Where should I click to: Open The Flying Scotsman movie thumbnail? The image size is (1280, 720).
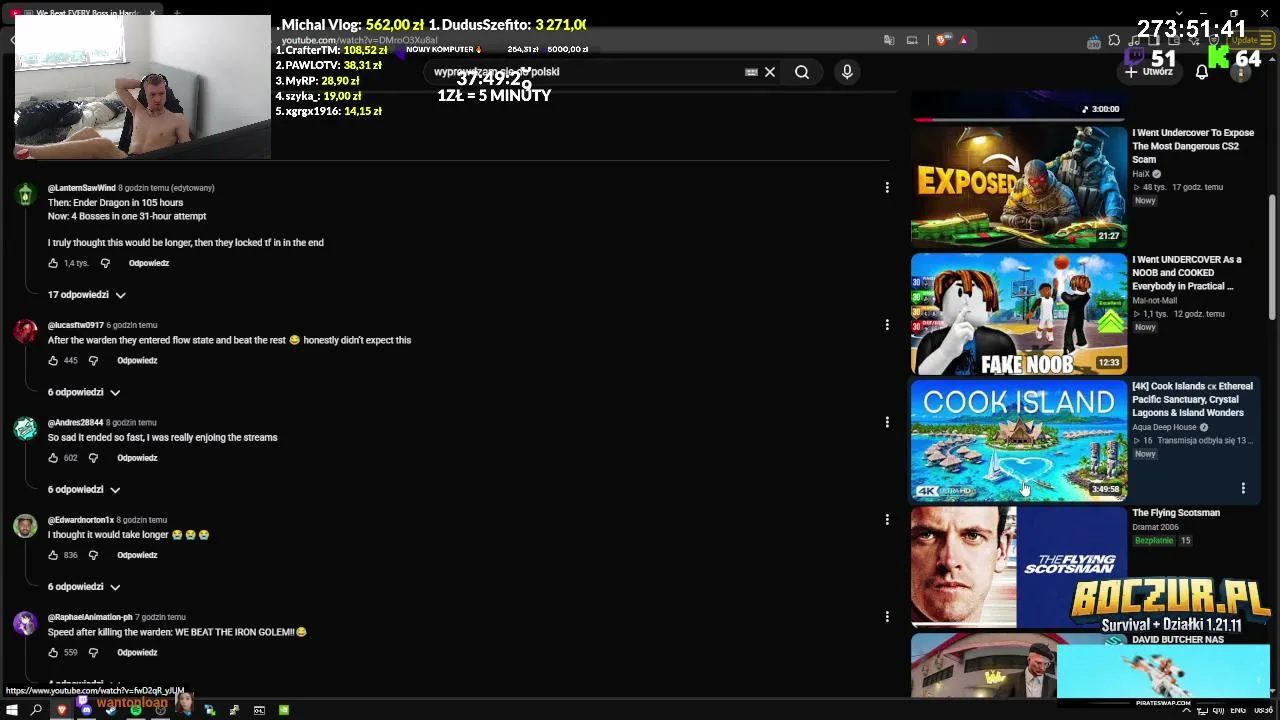[1019, 567]
